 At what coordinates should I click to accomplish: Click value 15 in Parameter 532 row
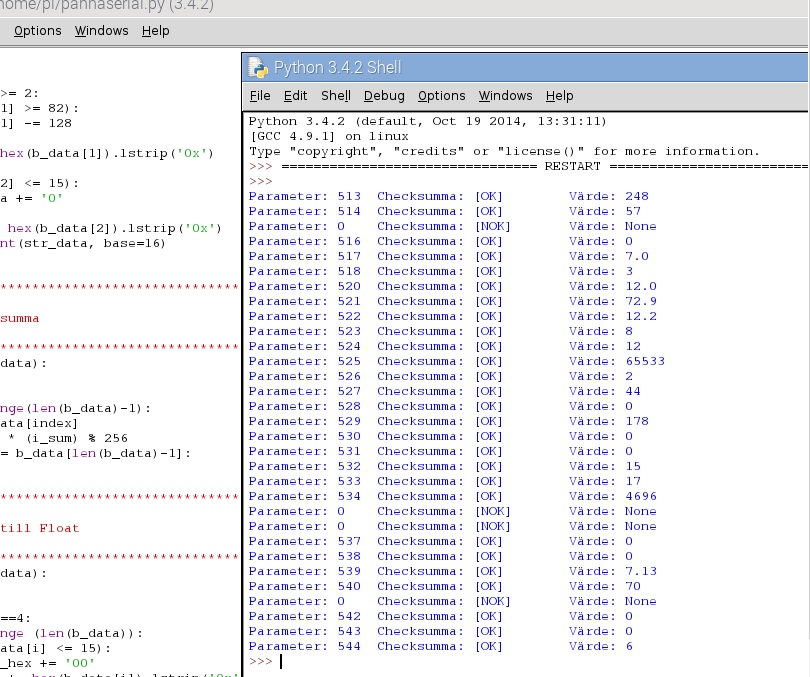click(x=633, y=466)
